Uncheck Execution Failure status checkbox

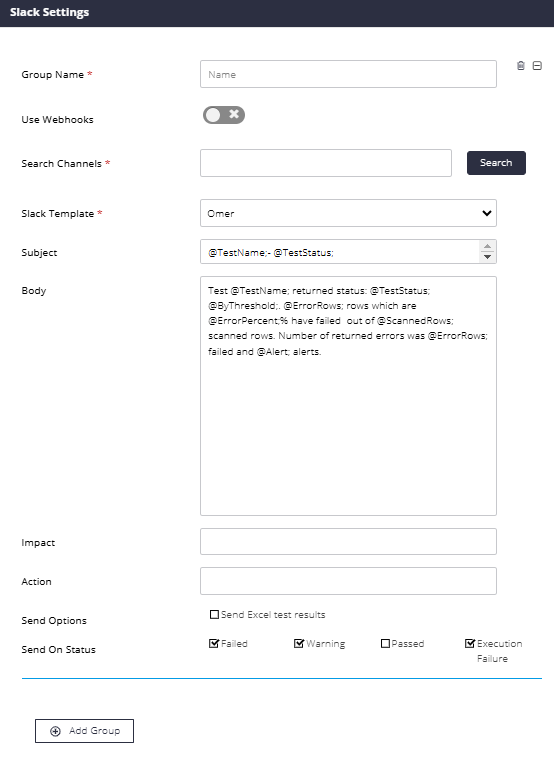tap(469, 643)
